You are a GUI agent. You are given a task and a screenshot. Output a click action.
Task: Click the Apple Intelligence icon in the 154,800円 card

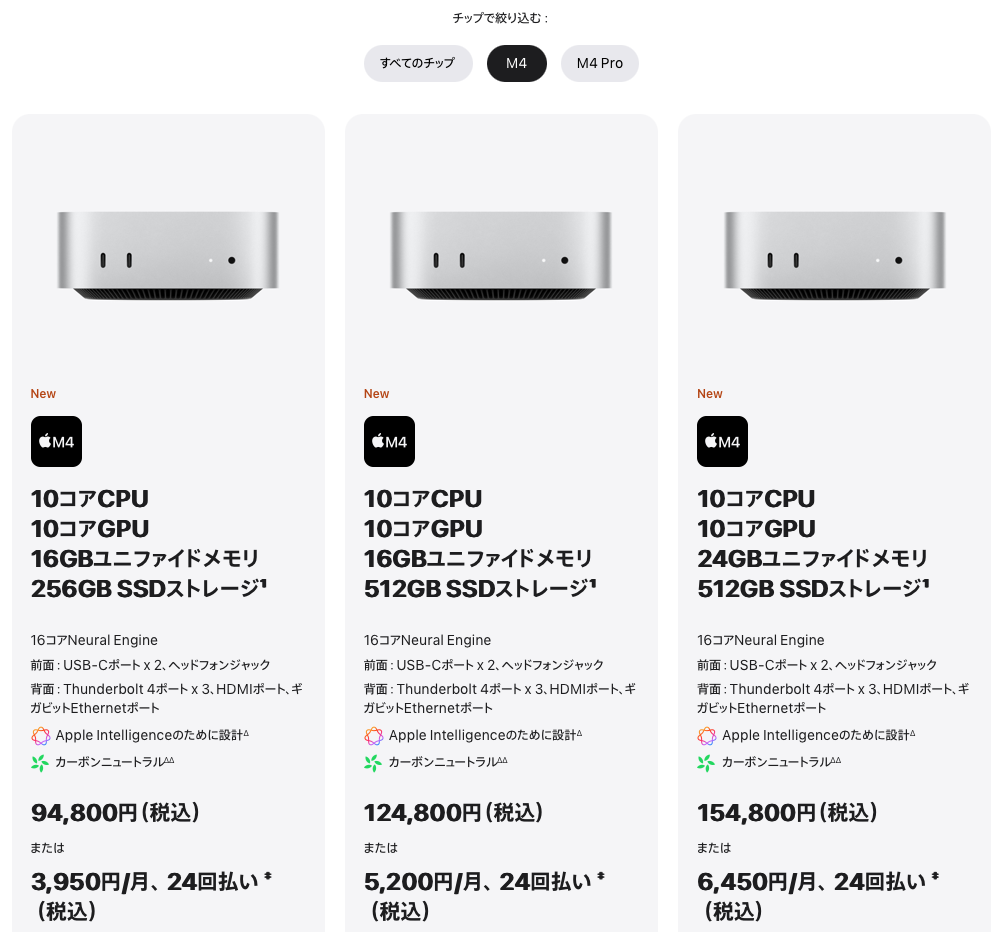coord(706,736)
